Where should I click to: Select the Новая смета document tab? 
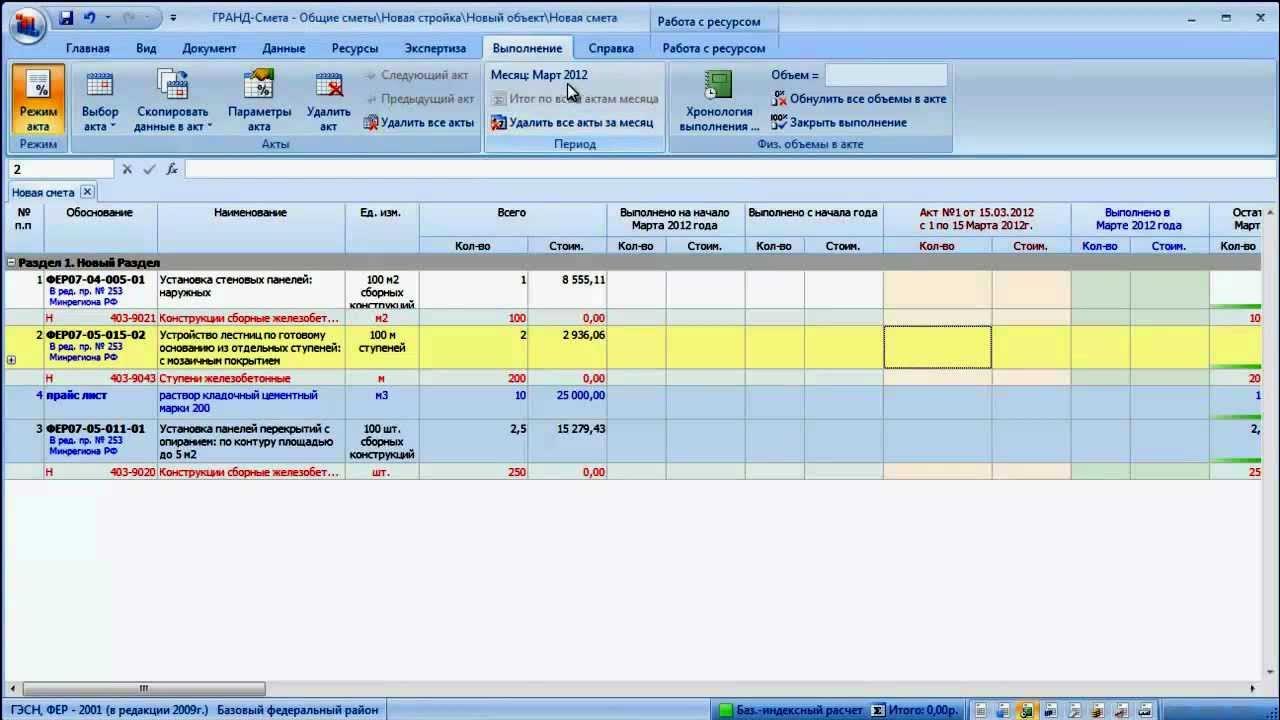pos(43,192)
